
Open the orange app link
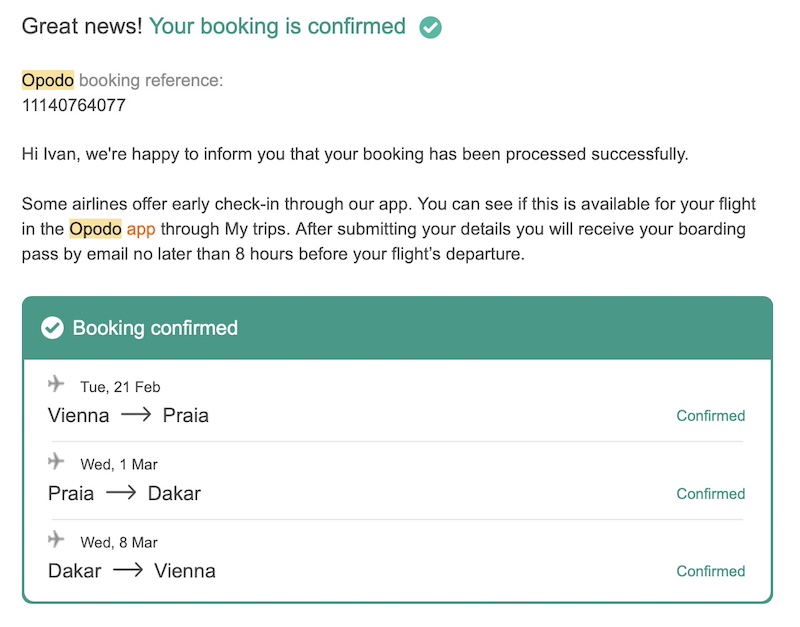pyautogui.click(x=141, y=228)
